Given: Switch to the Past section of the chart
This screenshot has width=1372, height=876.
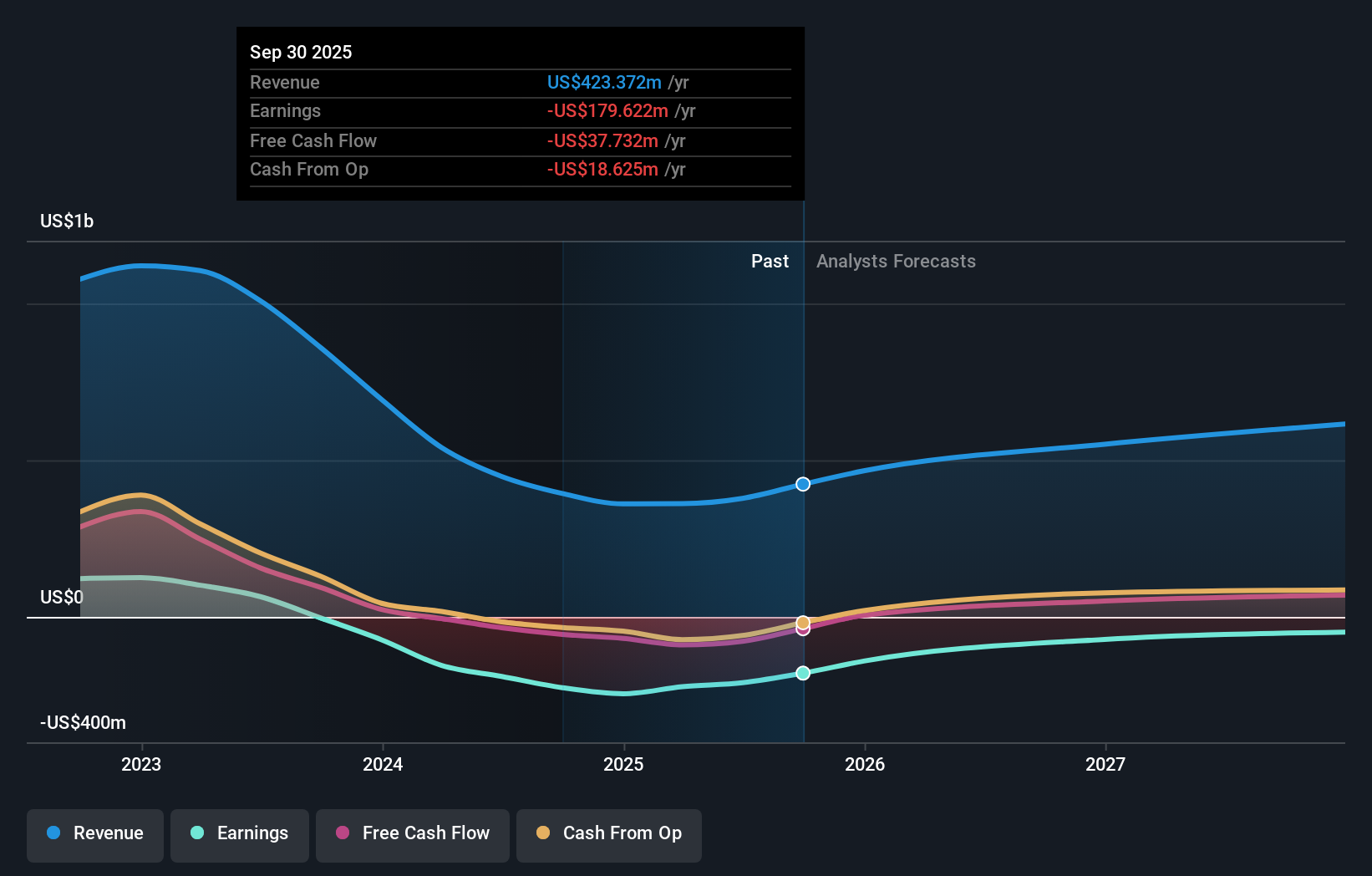Looking at the screenshot, I should (x=770, y=261).
